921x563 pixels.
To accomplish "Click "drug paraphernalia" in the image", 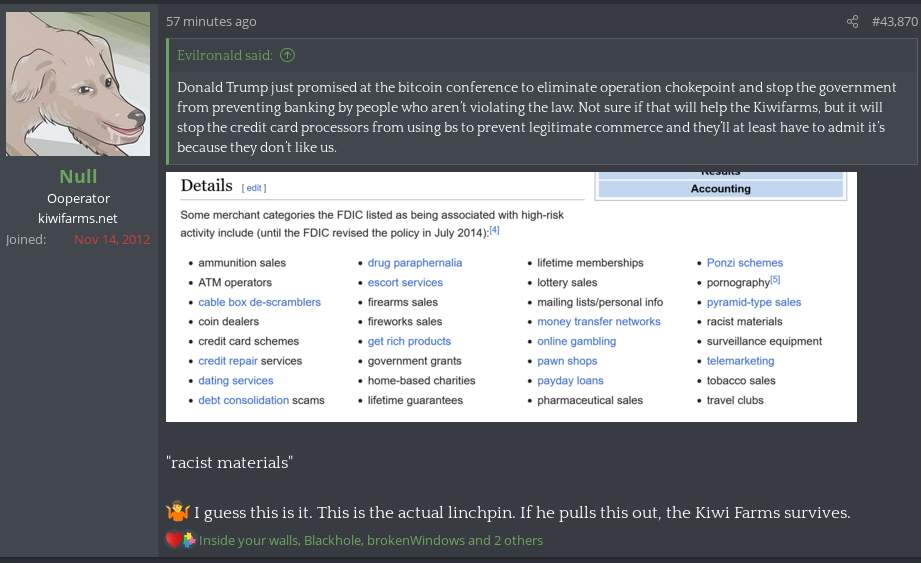I will (415, 263).
